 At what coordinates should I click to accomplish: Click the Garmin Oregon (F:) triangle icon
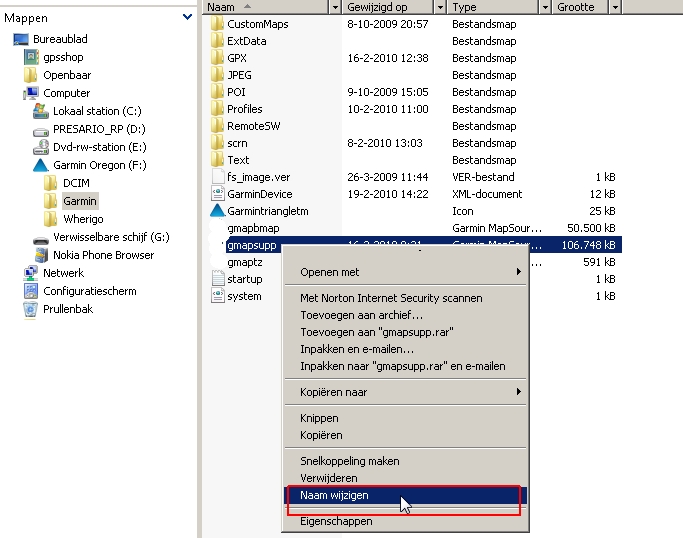point(41,166)
